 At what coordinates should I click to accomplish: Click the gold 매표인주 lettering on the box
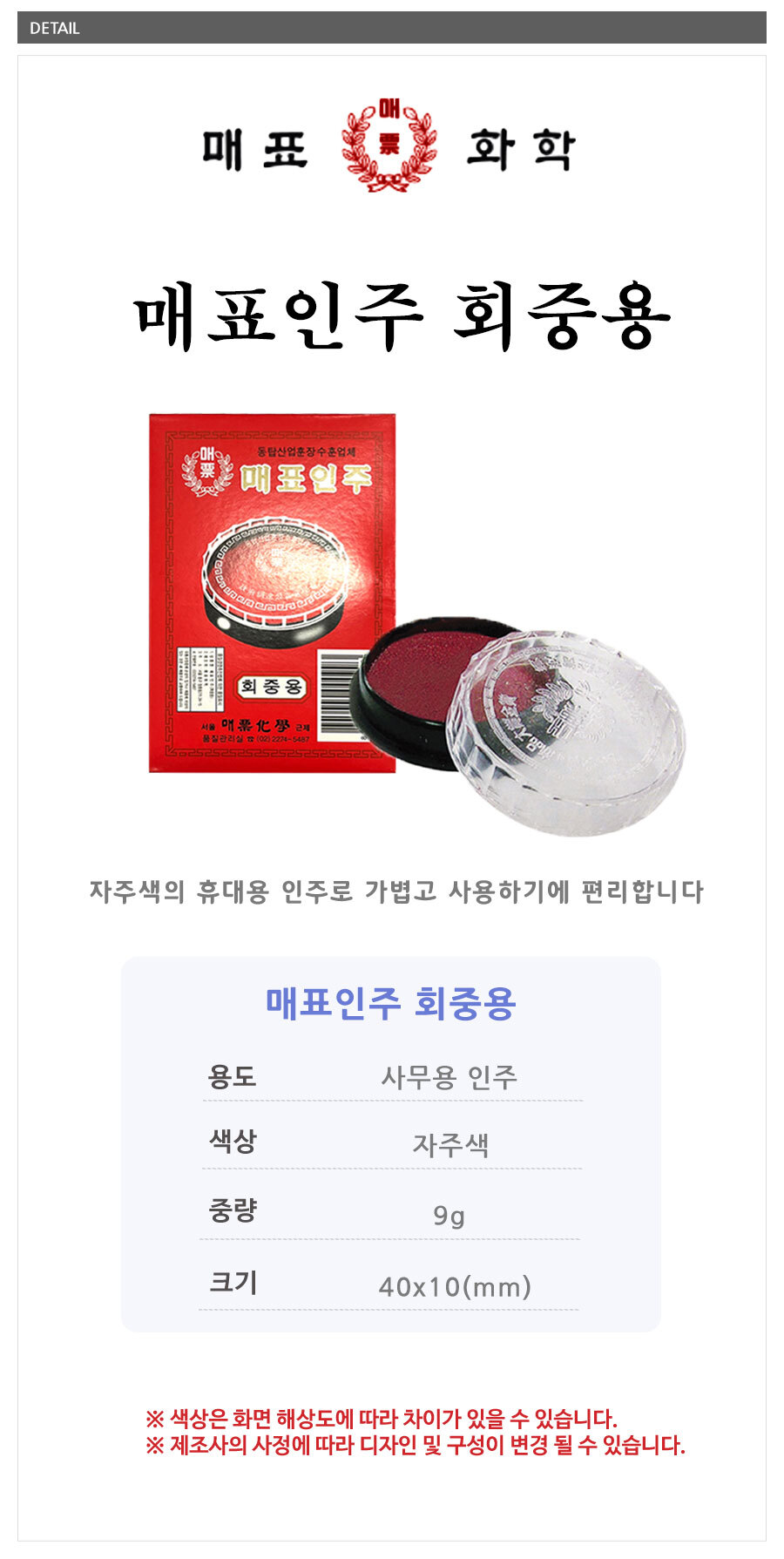[306, 478]
